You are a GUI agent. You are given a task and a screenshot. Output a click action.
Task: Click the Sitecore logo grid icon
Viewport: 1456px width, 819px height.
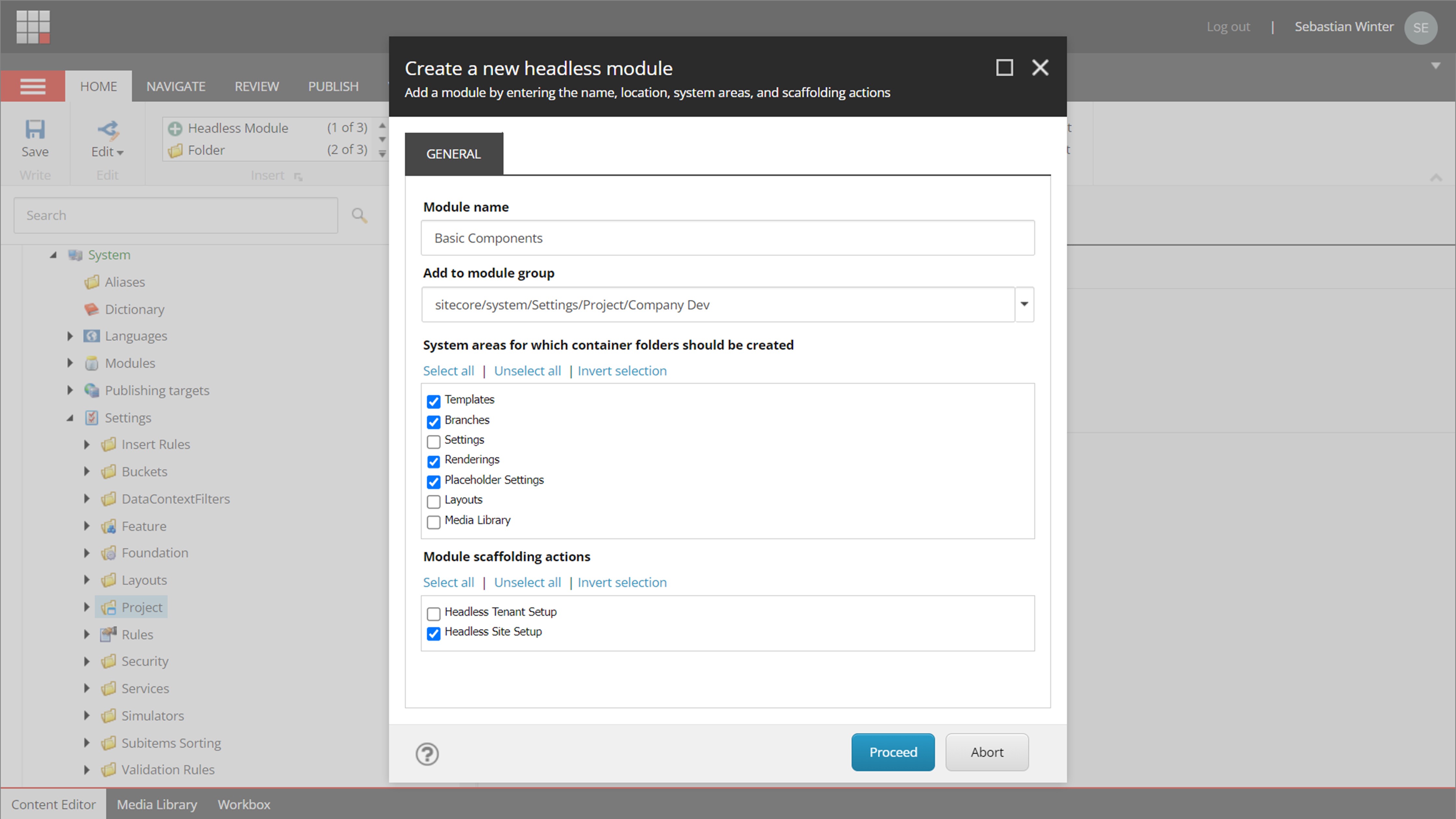(33, 27)
